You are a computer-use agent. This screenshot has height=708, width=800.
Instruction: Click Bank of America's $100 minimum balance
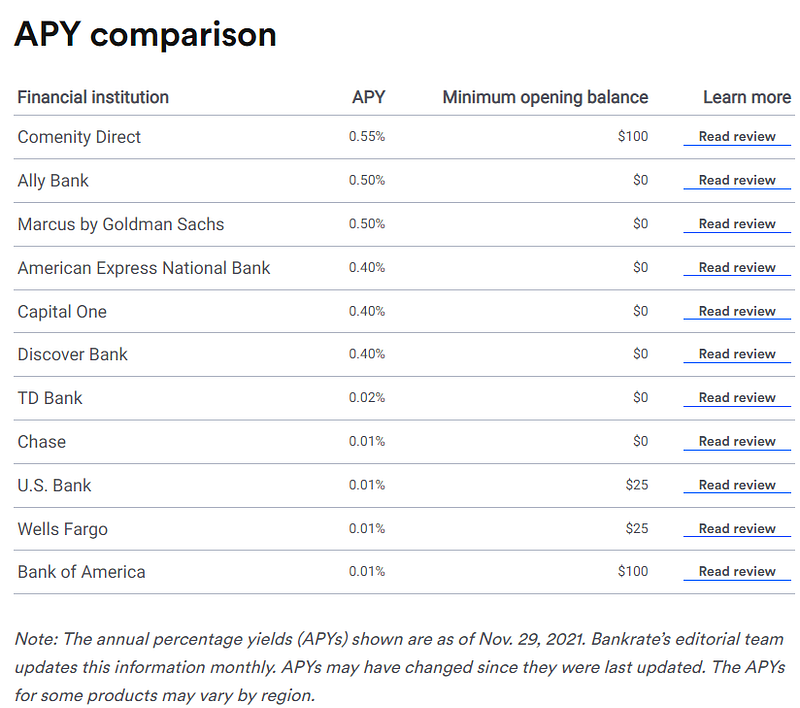point(632,572)
